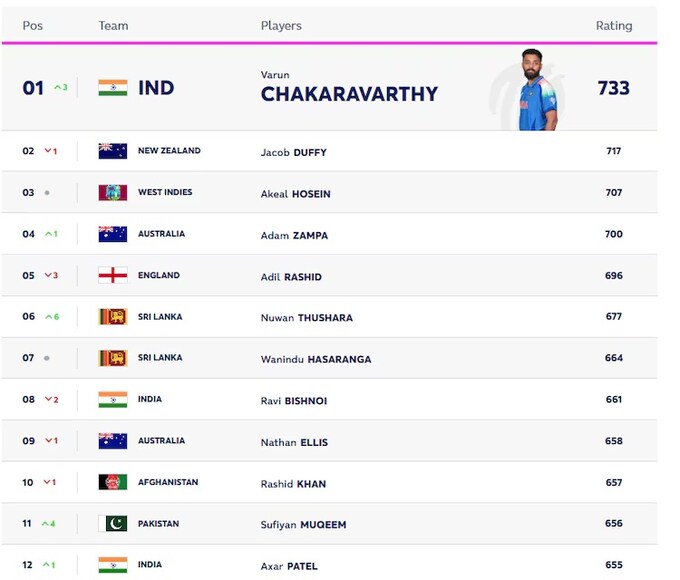Click the England flag icon
Image resolution: width=680 pixels, height=580 pixels.
[112, 275]
